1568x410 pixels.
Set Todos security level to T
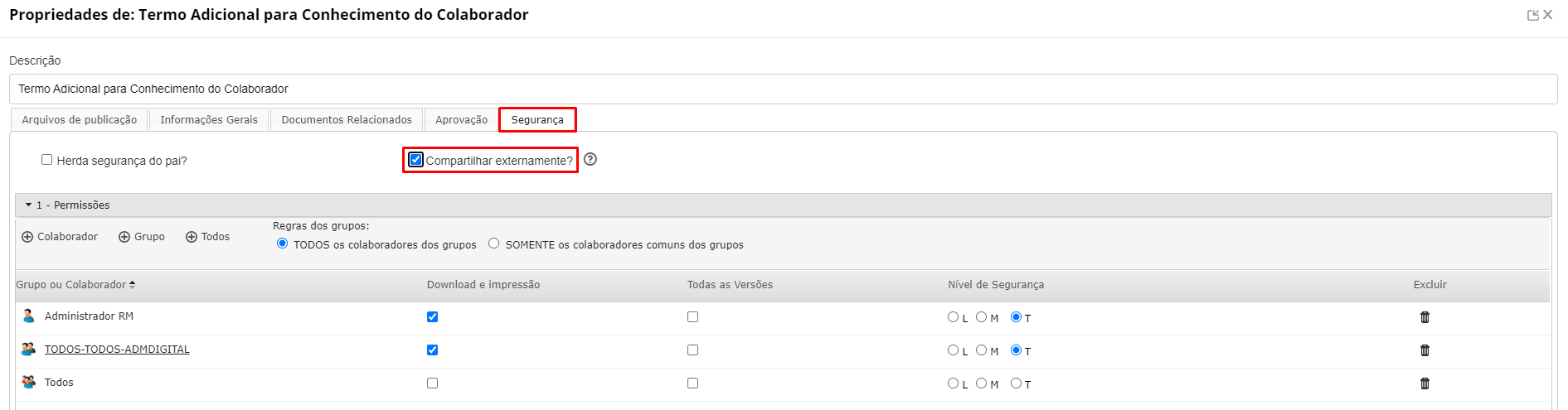[x=1016, y=383]
